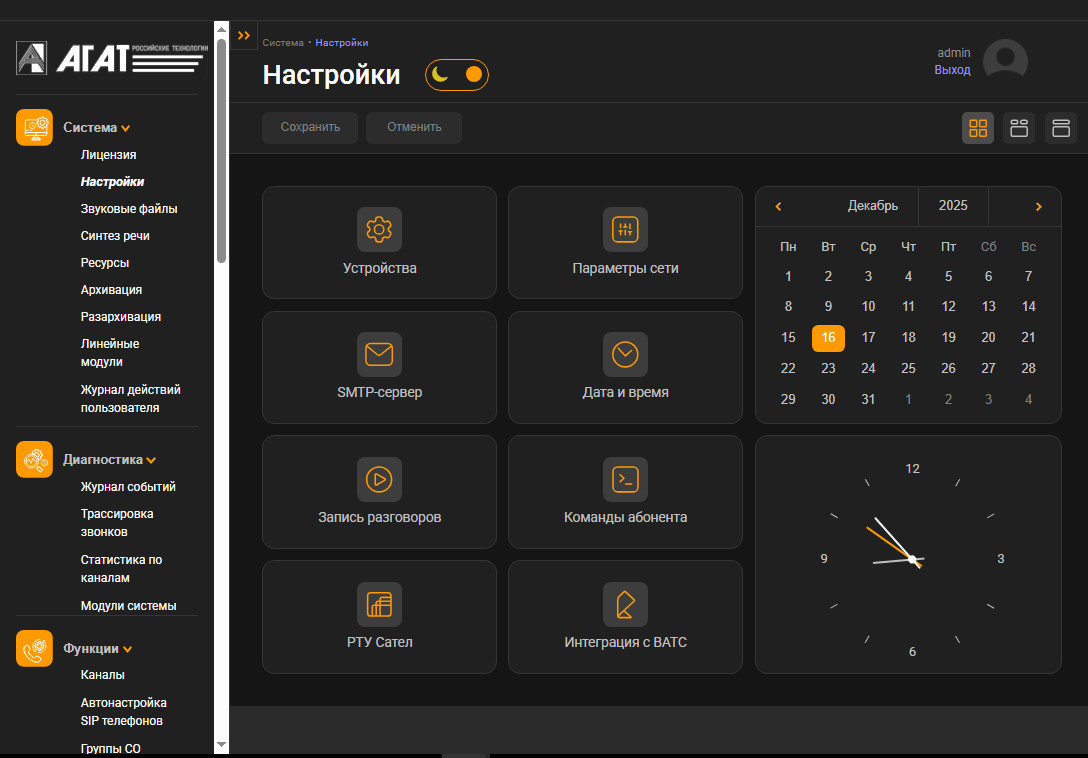Collapse sidebar with double-arrow icon
The image size is (1088, 758).
tap(244, 35)
